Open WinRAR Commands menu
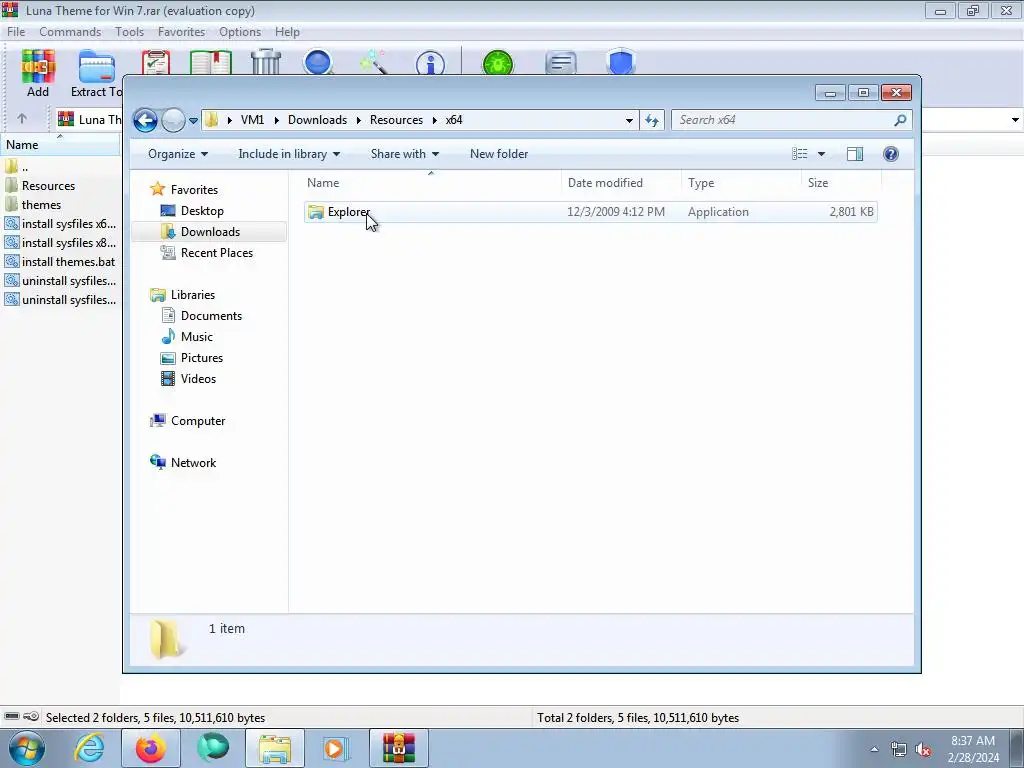The width and height of the screenshot is (1024, 768). coord(70,32)
